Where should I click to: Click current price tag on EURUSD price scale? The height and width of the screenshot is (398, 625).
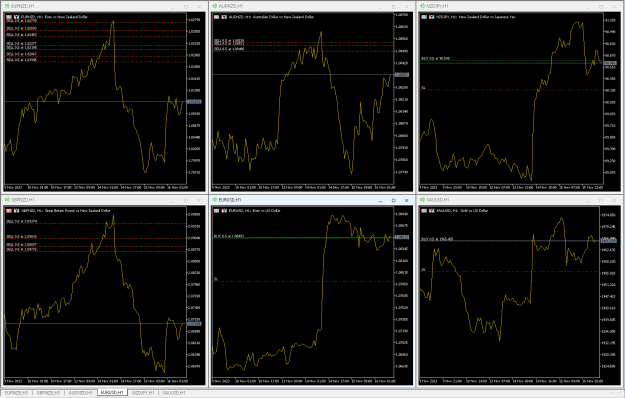402,237
